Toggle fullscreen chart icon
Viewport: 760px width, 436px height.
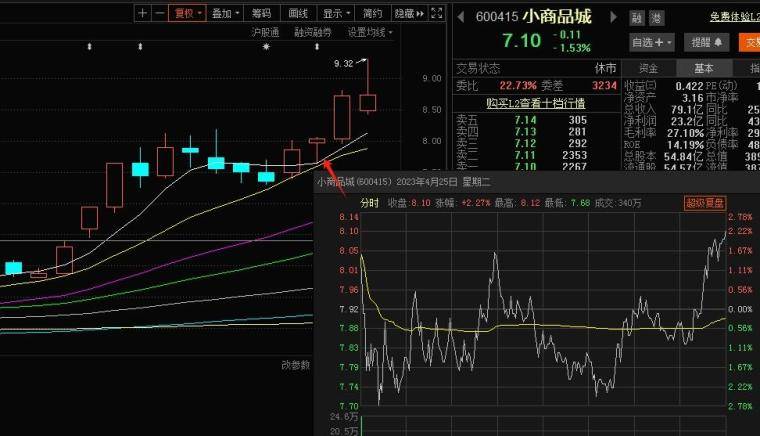[x=437, y=13]
